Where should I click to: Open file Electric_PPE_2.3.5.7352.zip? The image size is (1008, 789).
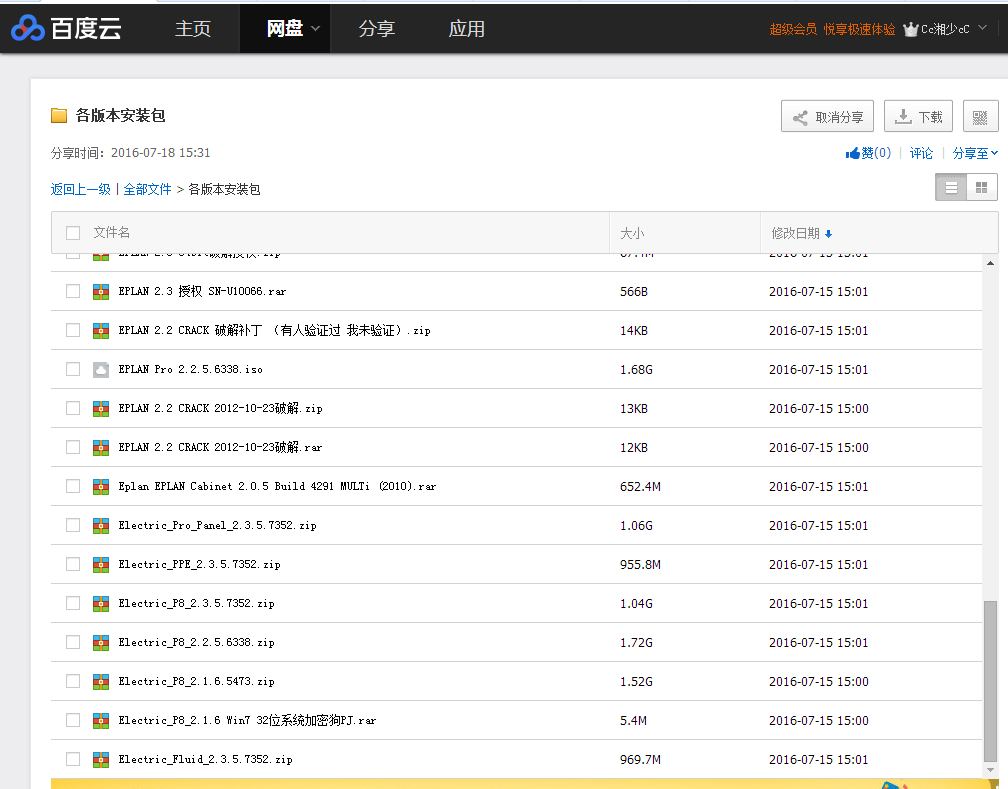click(x=199, y=565)
